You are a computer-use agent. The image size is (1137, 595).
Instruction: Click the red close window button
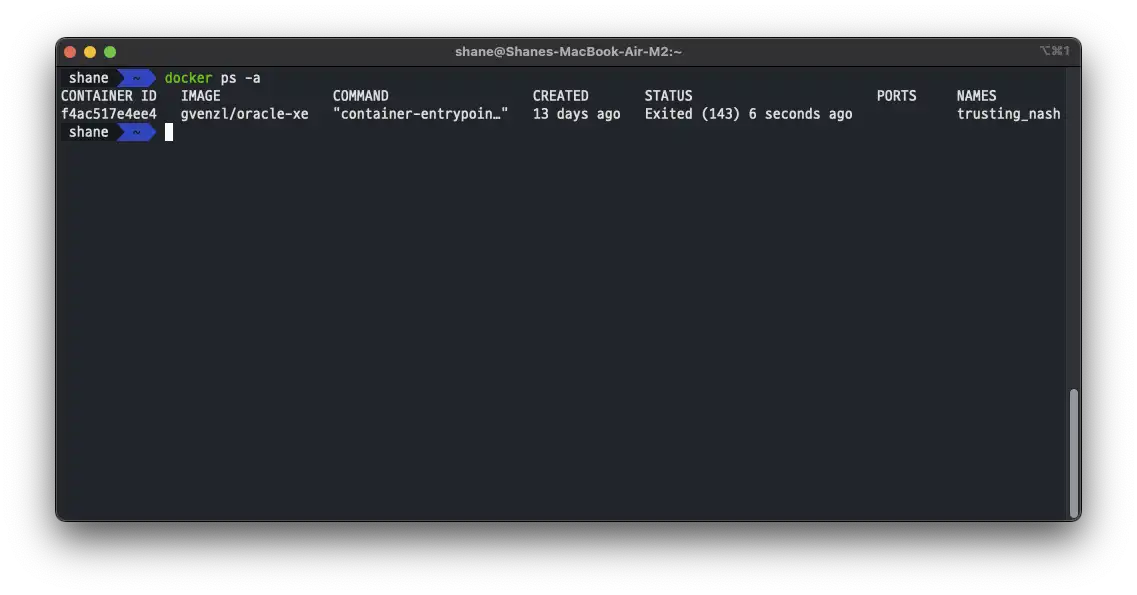click(70, 52)
